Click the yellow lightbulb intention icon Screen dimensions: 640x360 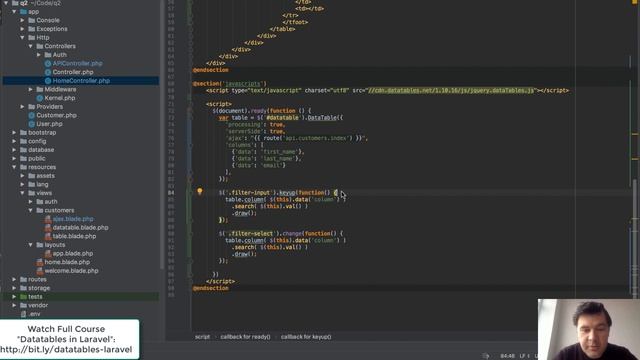click(x=200, y=191)
